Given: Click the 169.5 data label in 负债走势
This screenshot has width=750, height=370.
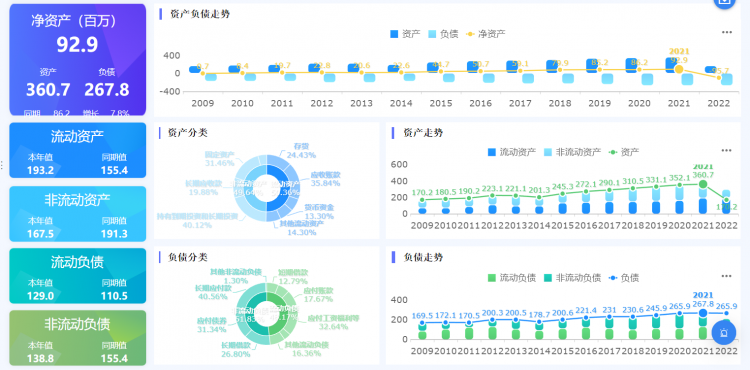Looking at the screenshot, I should point(422,316).
